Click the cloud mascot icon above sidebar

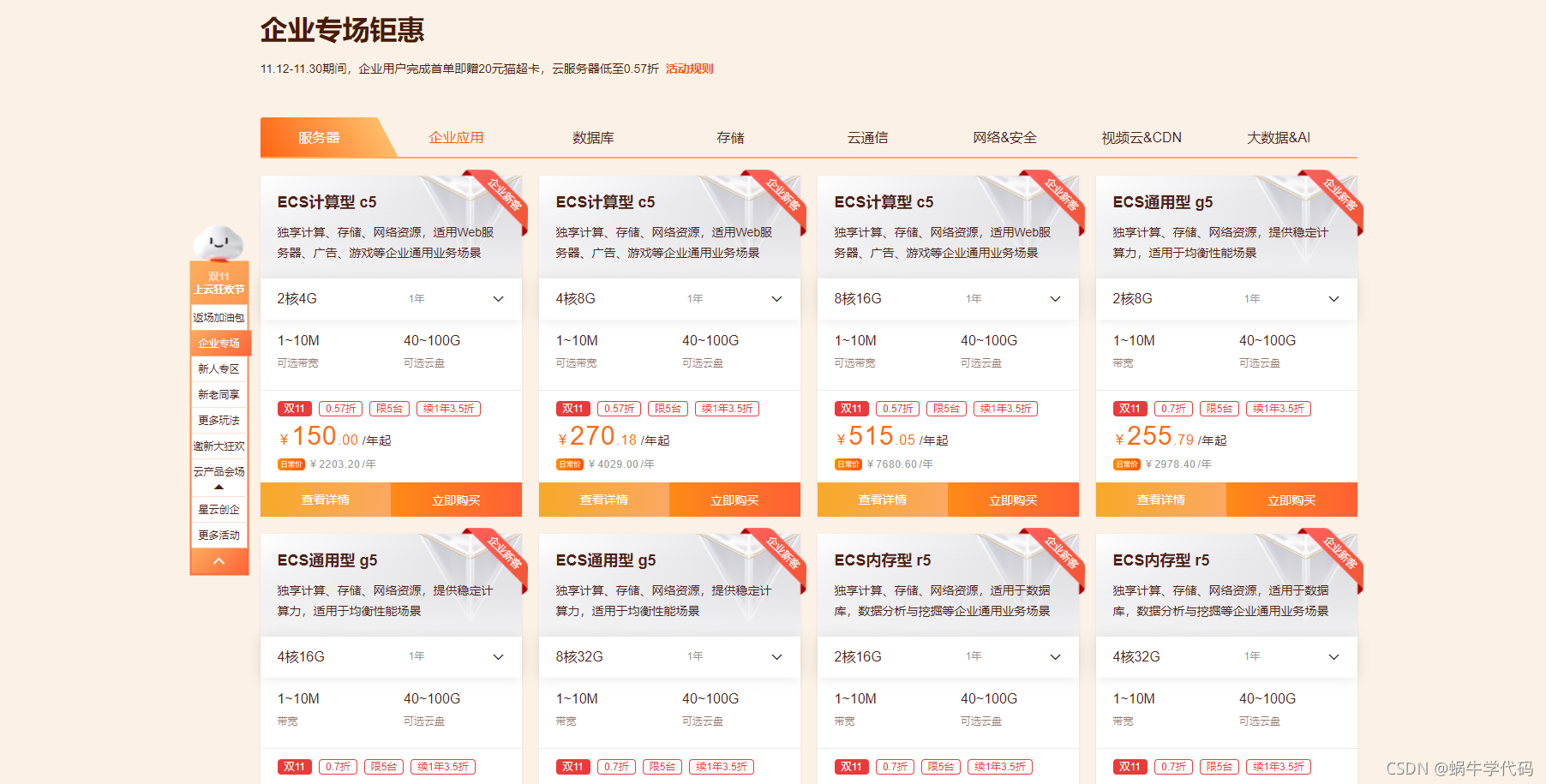pos(219,242)
